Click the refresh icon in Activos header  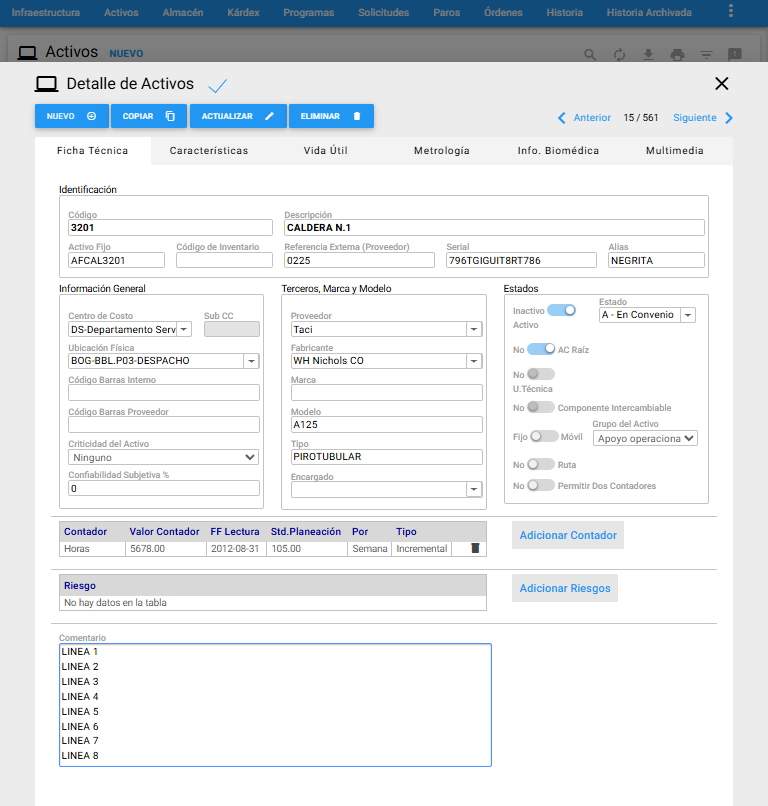tap(619, 54)
